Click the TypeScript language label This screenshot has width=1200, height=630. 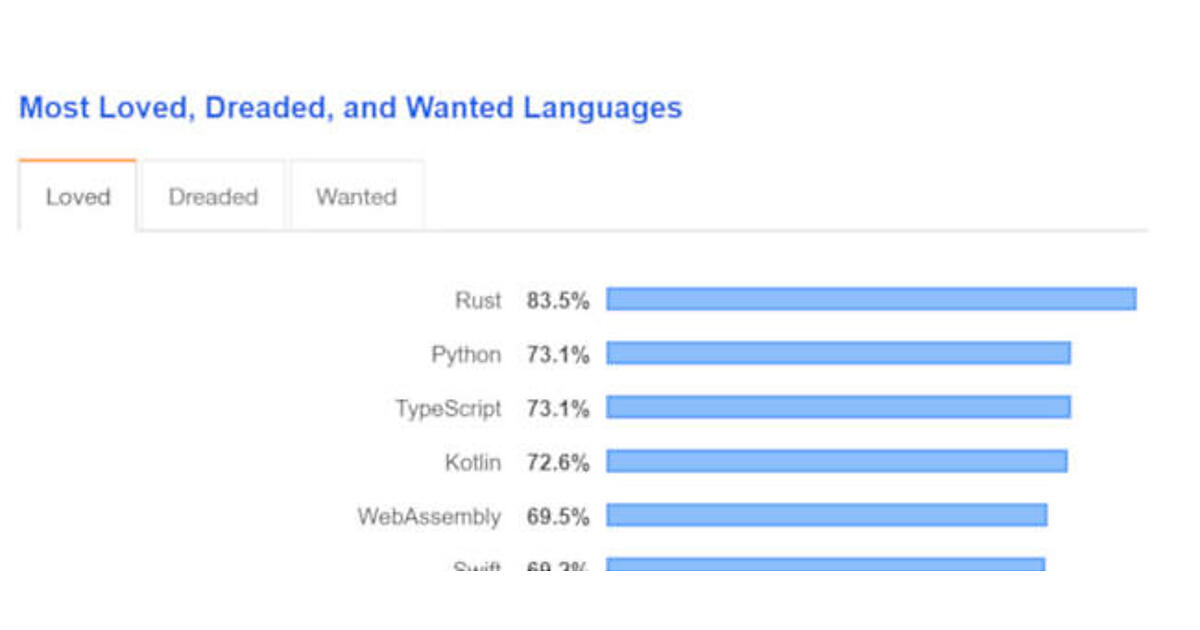pyautogui.click(x=448, y=408)
